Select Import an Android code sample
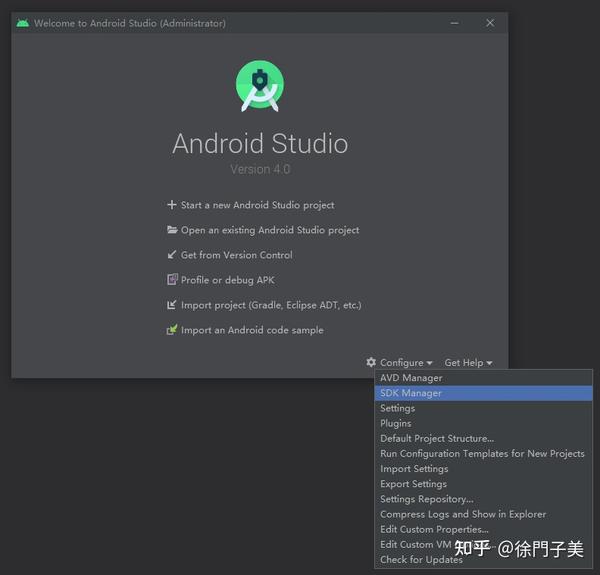 (x=252, y=330)
